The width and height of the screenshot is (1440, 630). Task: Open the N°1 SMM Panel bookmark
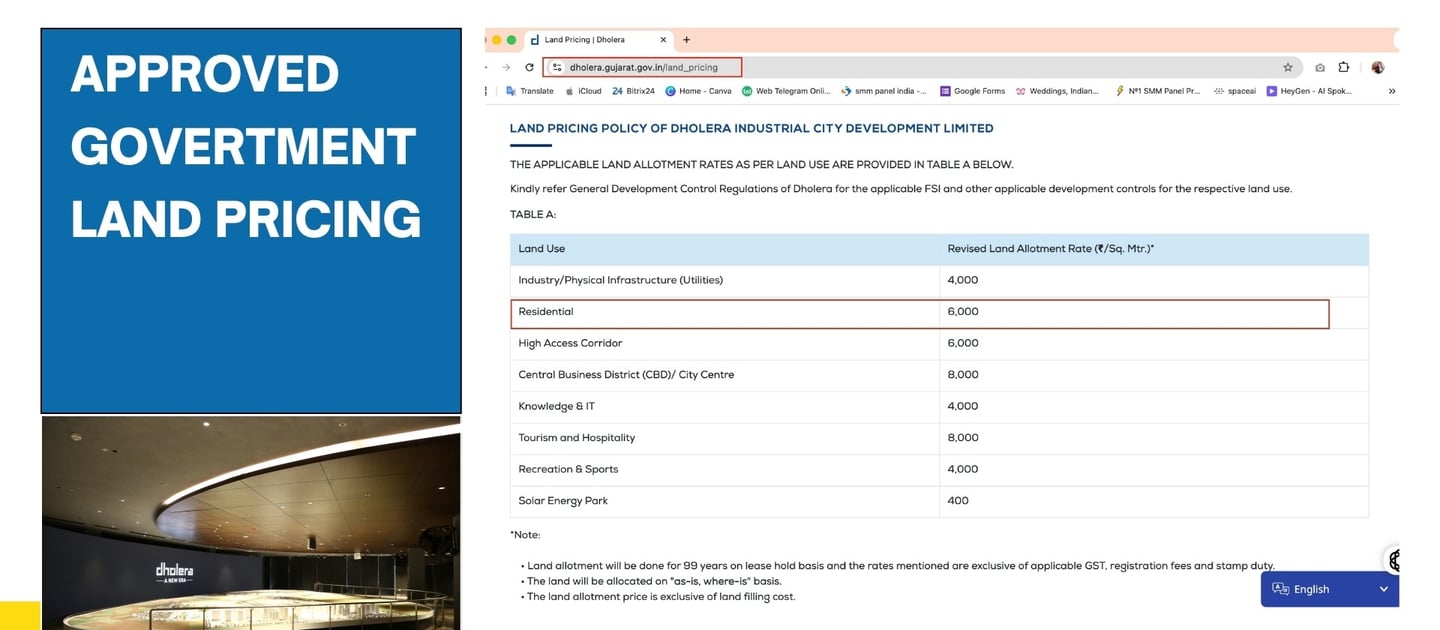coord(1157,91)
